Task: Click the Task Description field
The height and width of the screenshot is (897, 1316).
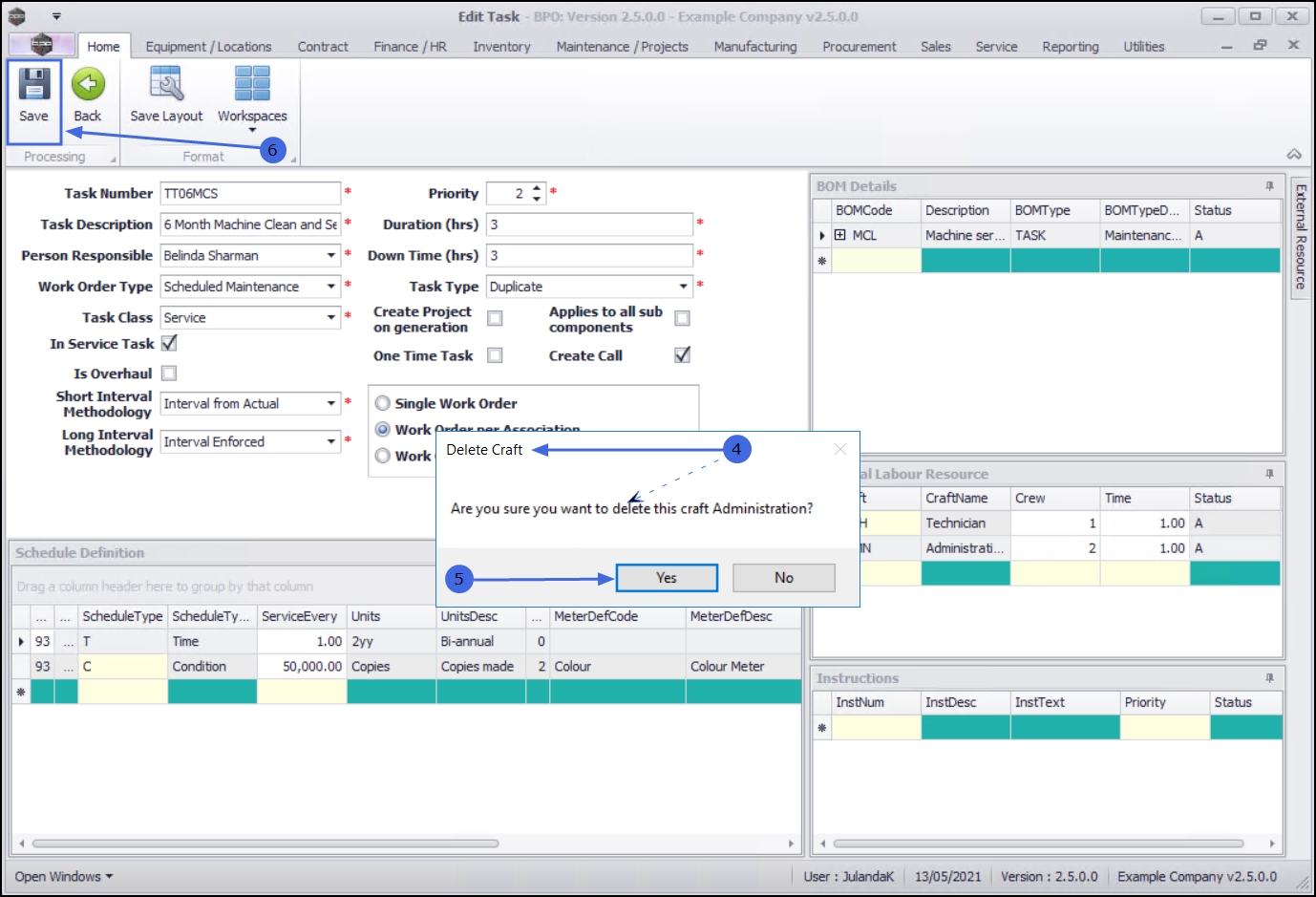Action: [x=250, y=224]
